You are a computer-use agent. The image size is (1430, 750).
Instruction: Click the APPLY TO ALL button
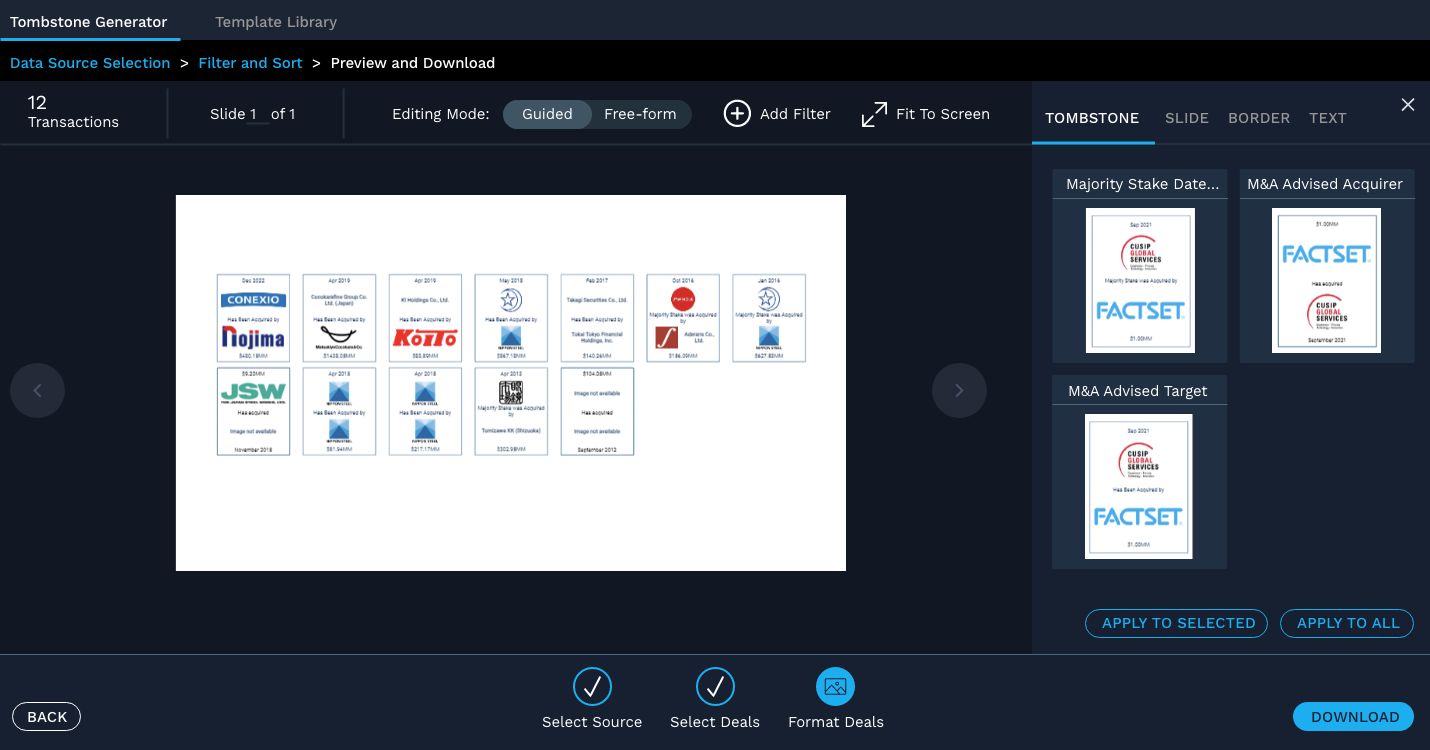tap(1346, 623)
